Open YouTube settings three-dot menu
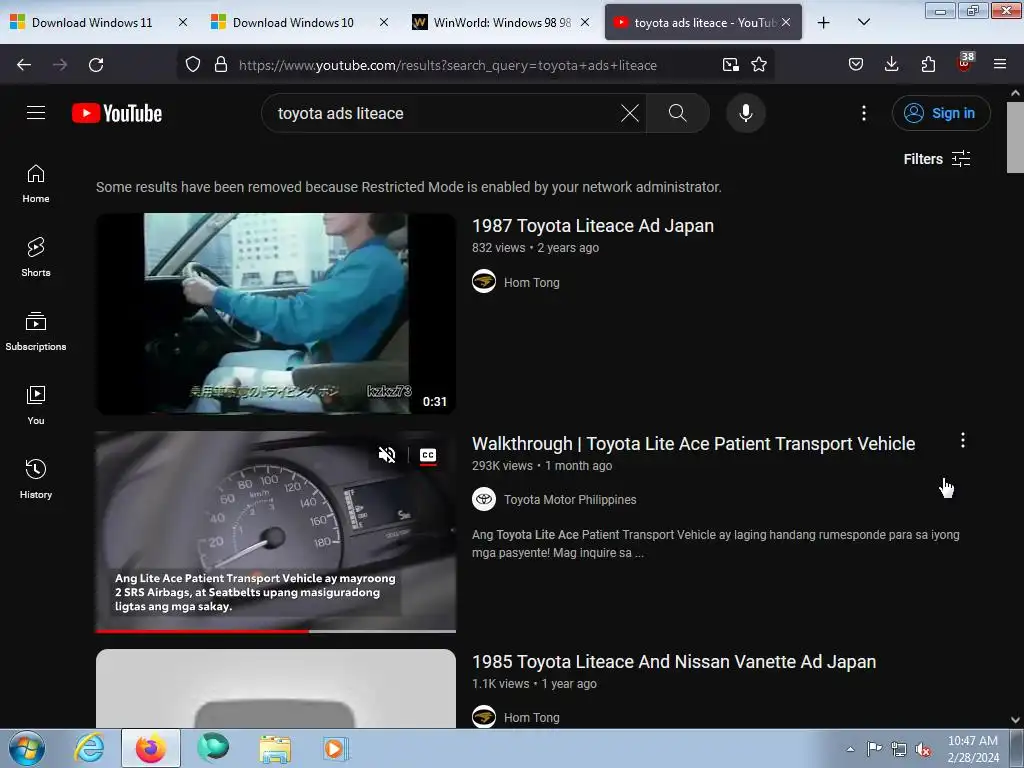Viewport: 1024px width, 768px height. tap(863, 113)
